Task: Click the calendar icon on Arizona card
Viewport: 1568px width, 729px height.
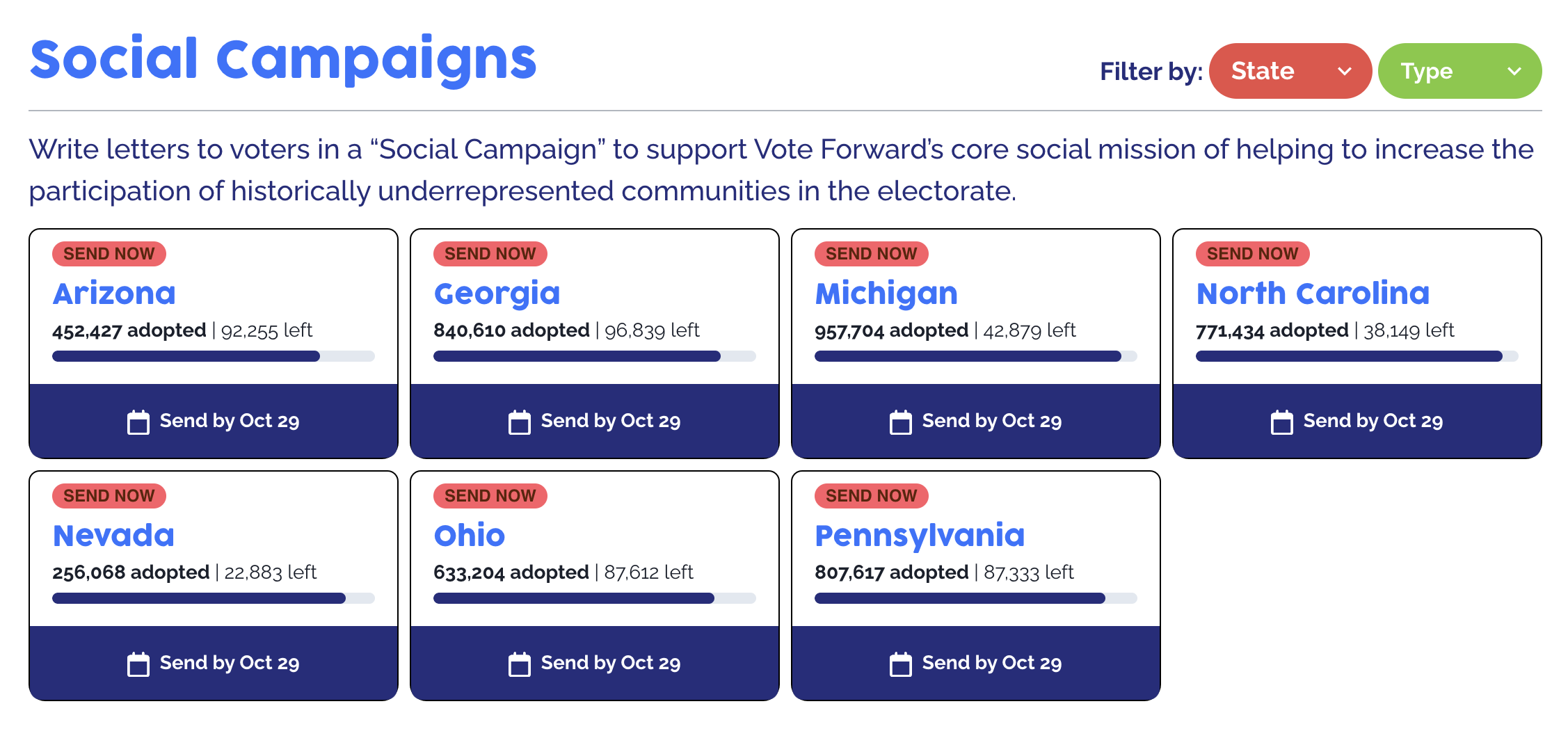Action: (138, 422)
